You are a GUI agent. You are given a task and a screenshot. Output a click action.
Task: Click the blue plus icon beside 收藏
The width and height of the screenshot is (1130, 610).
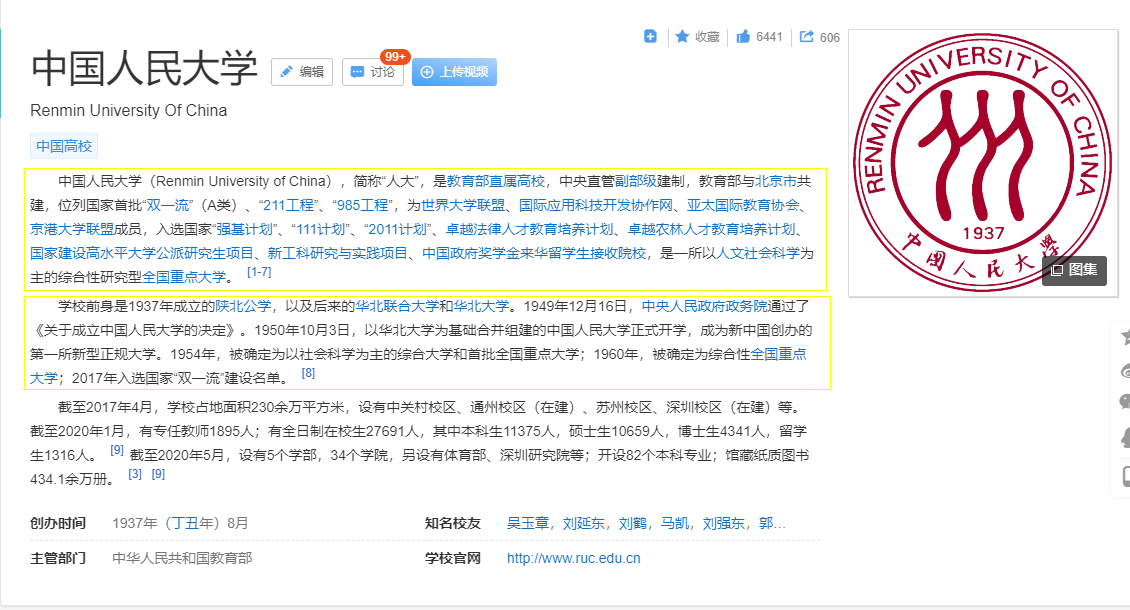click(x=650, y=37)
